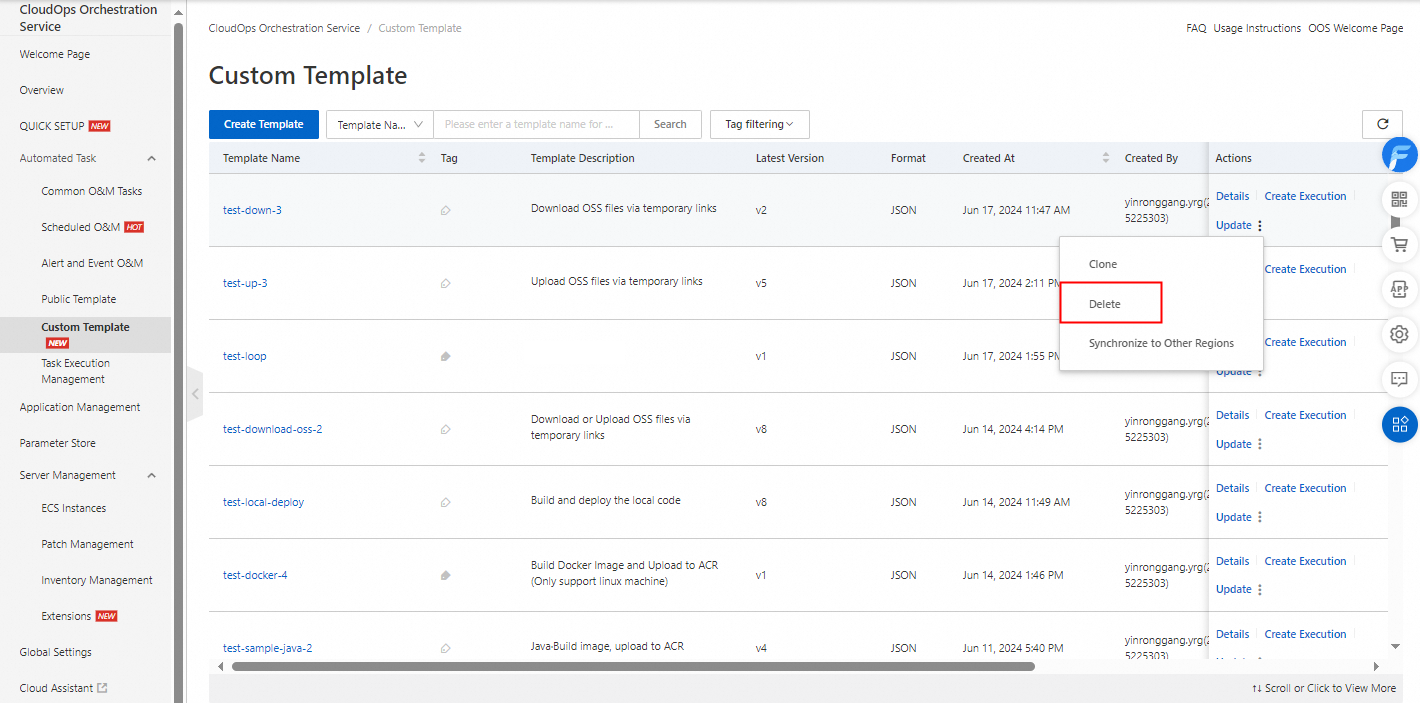This screenshot has width=1420, height=703.
Task: Edit tag icon for test-up-3
Action: click(445, 283)
